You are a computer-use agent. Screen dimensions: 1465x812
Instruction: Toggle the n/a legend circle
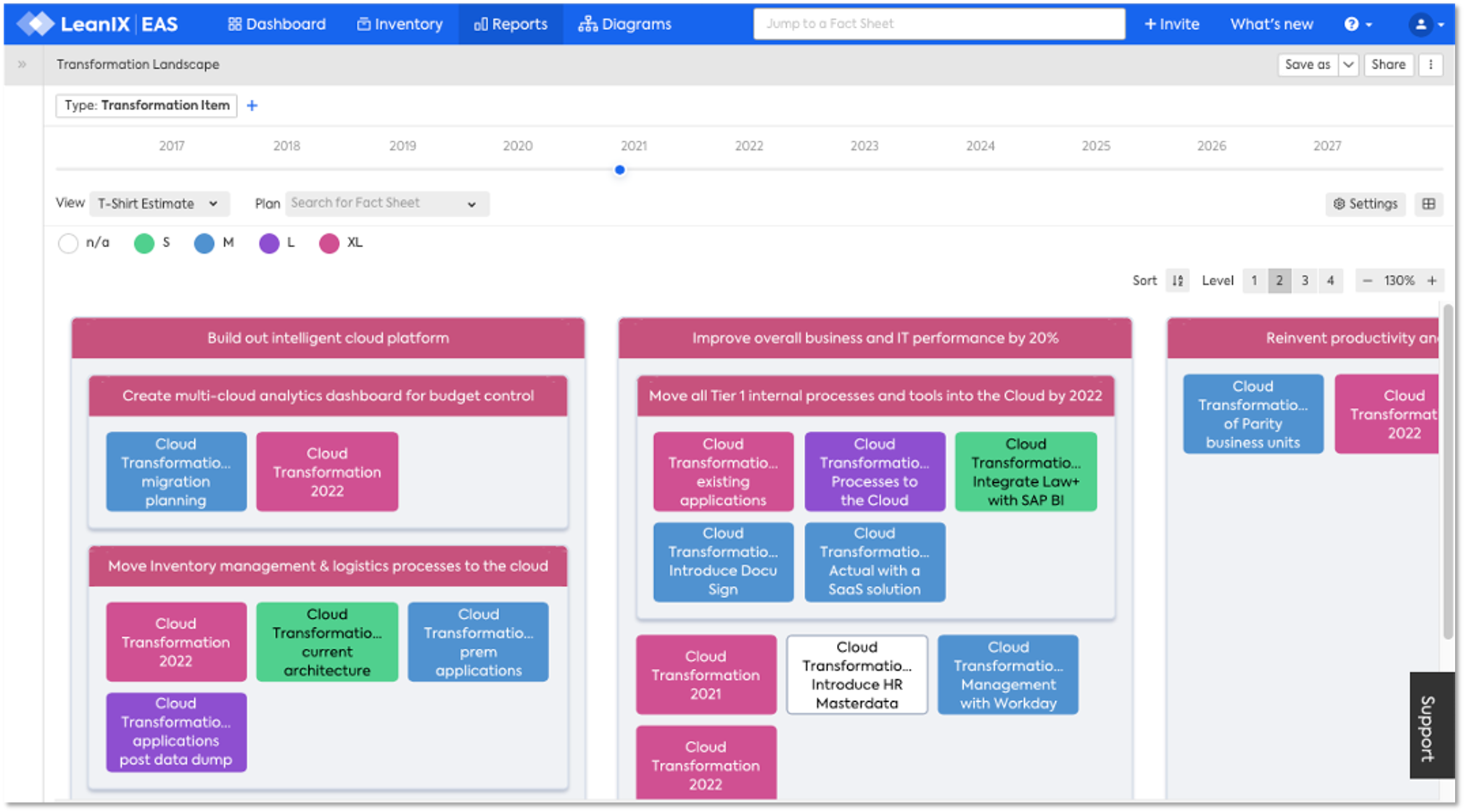pyautogui.click(x=68, y=243)
